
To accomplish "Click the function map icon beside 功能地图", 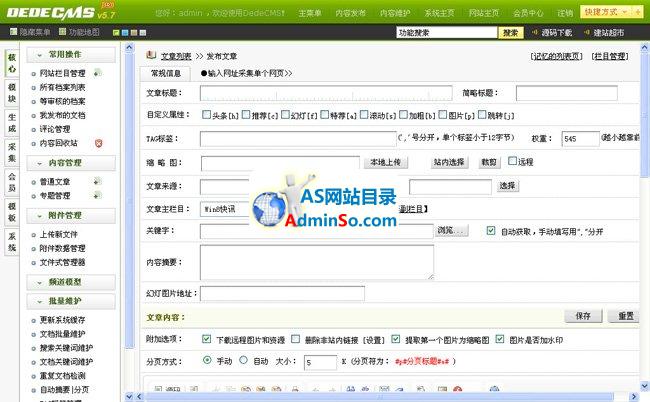I will (x=63, y=32).
